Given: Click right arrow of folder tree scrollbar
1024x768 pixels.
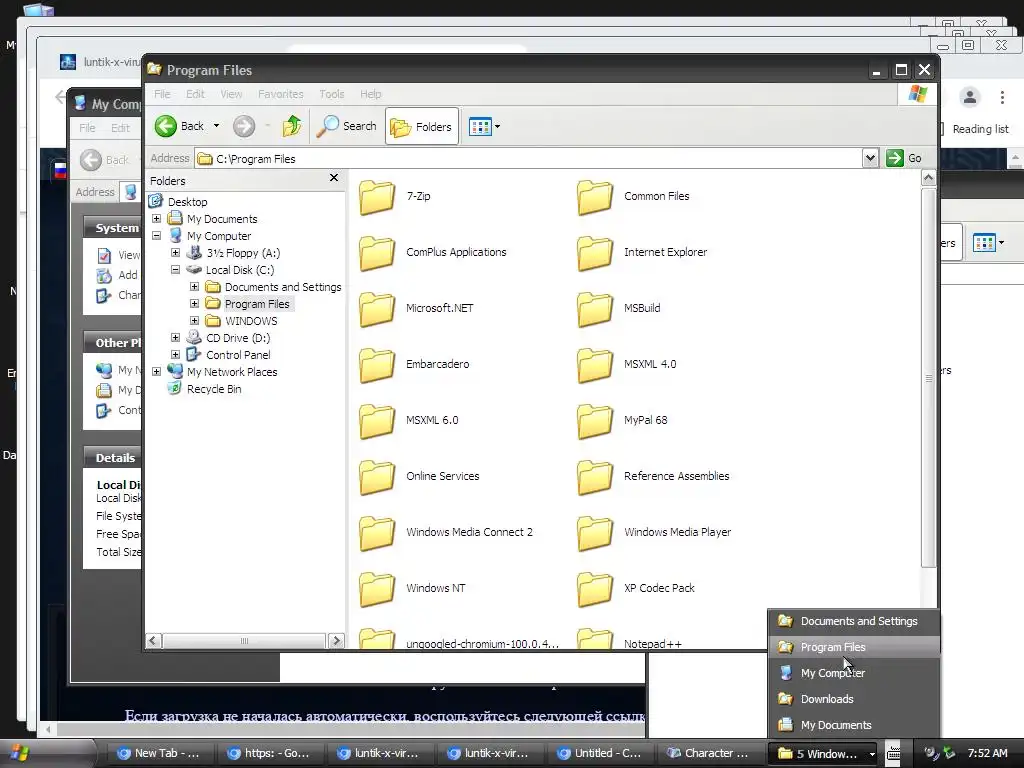Looking at the screenshot, I should click(x=336, y=641).
